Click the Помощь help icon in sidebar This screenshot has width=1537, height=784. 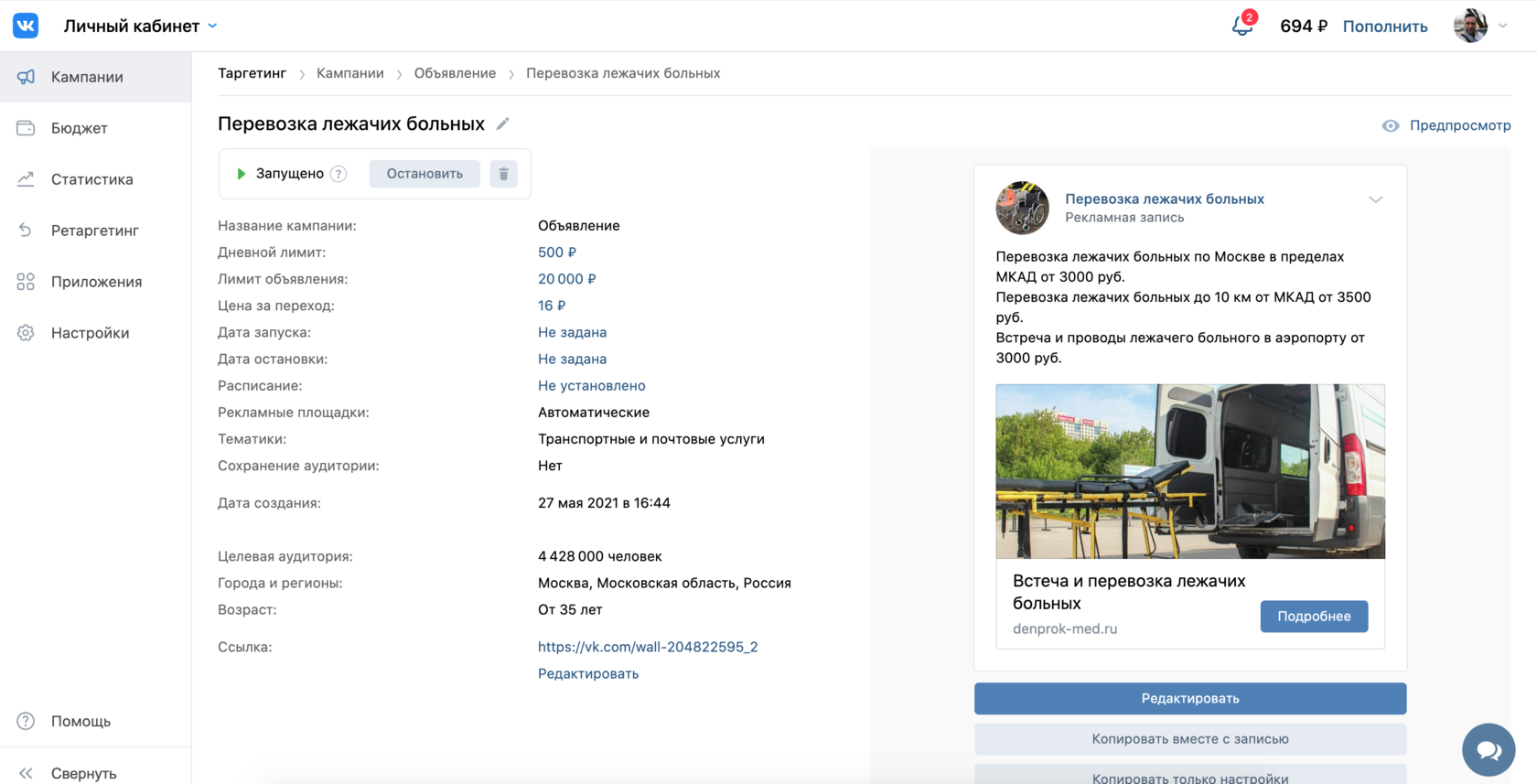pos(26,721)
